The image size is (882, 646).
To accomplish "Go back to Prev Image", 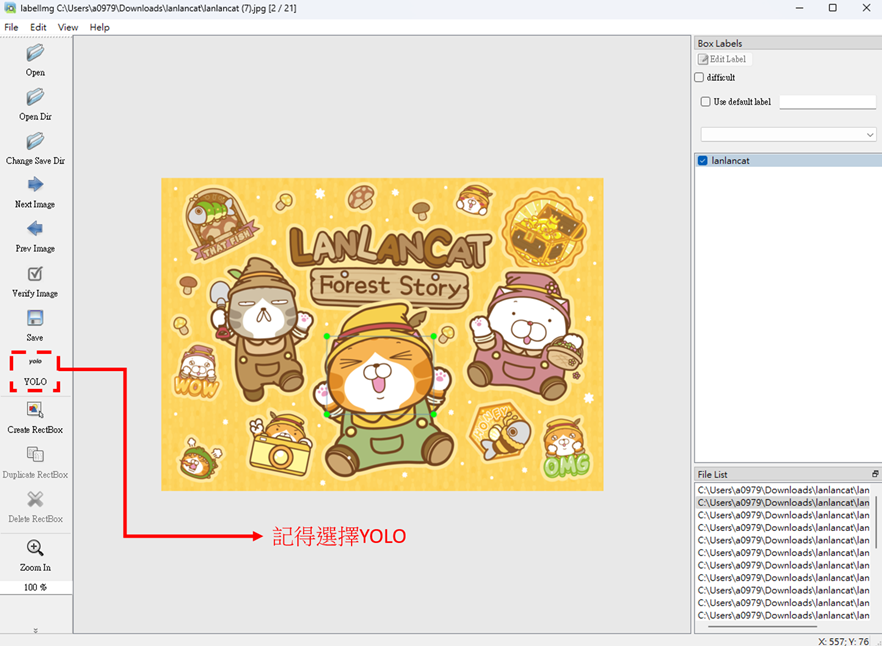I will pos(35,236).
